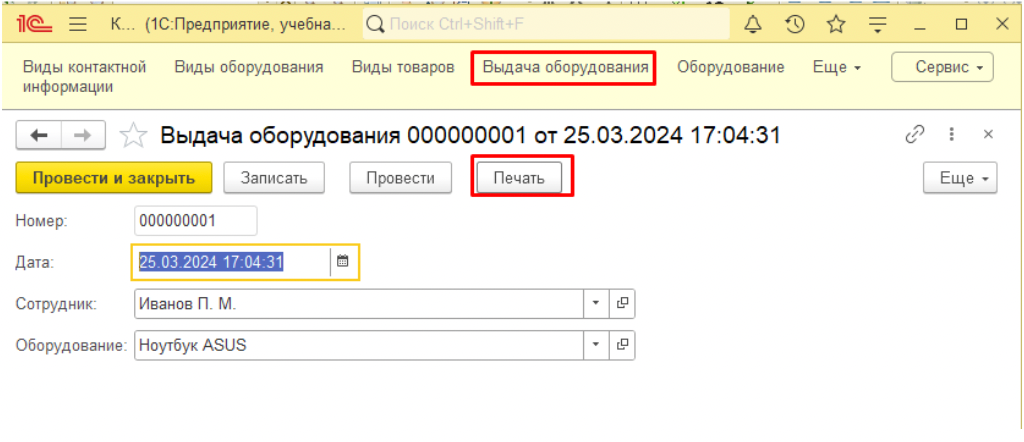Viewport: 1024px width, 442px height.
Task: Expand Сотрудник dropdown list
Action: pos(596,304)
